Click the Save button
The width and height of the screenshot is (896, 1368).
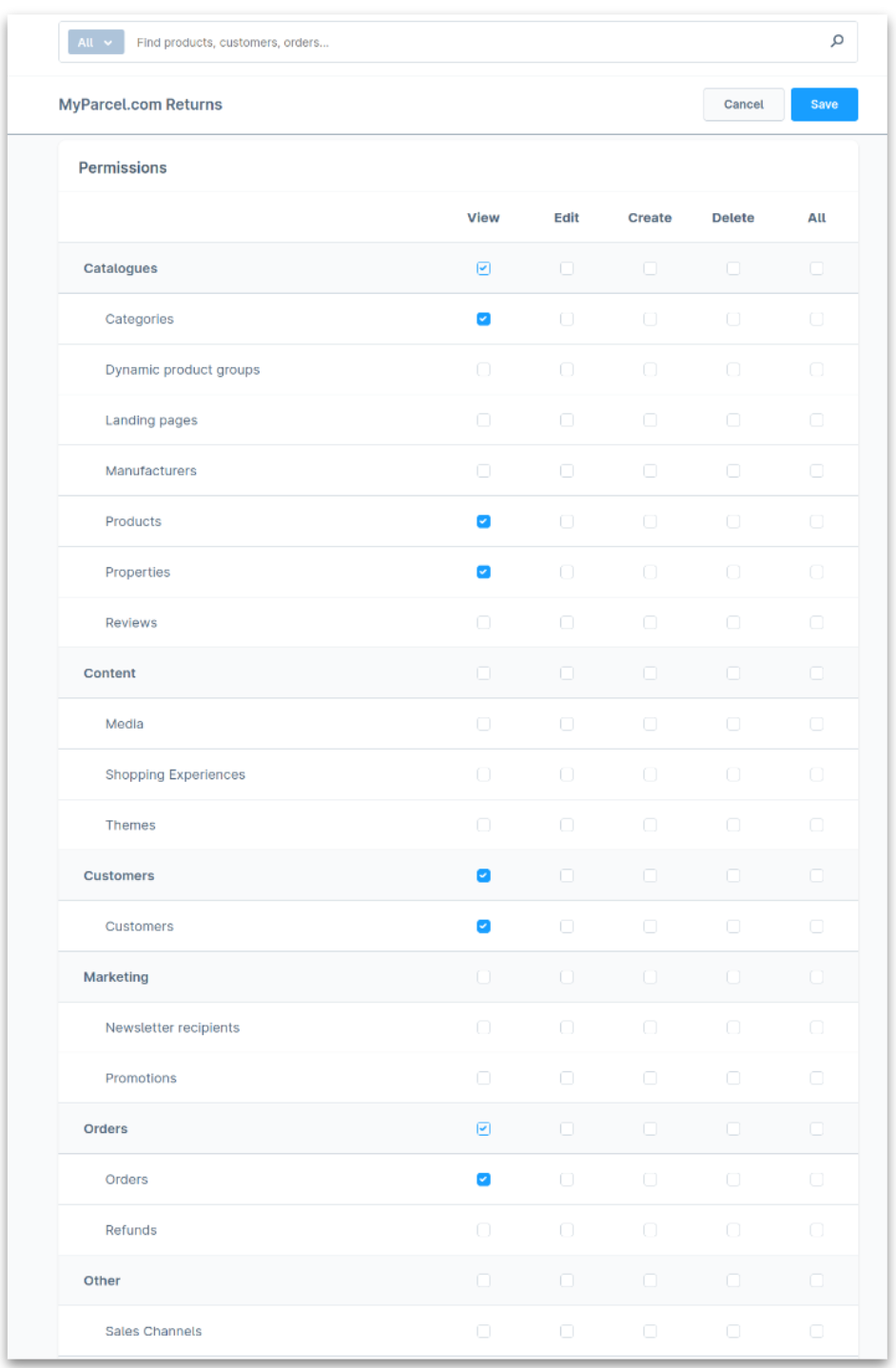824,105
